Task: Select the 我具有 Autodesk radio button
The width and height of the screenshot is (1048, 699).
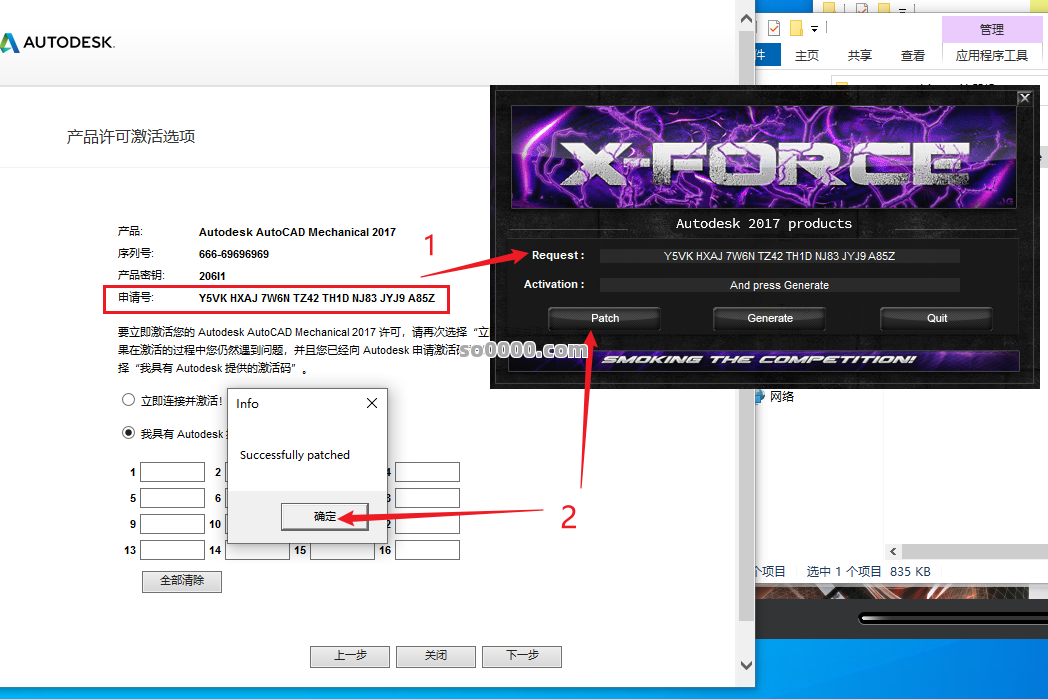Action: 128,432
